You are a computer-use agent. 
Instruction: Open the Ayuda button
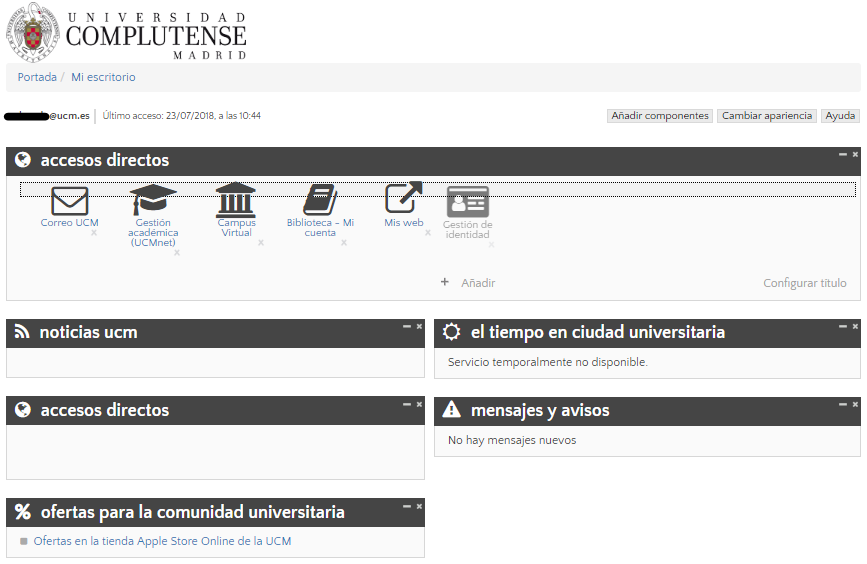(x=840, y=116)
